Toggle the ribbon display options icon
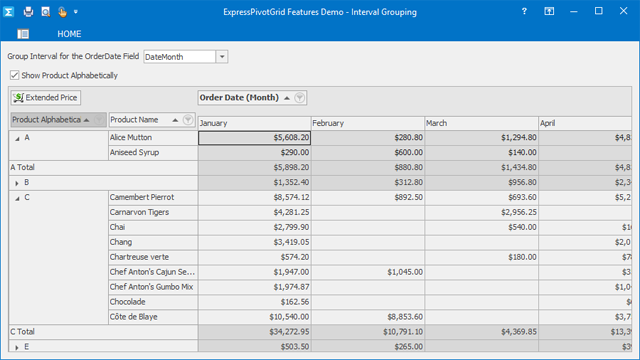Viewport: 640px width, 360px height. [549, 11]
